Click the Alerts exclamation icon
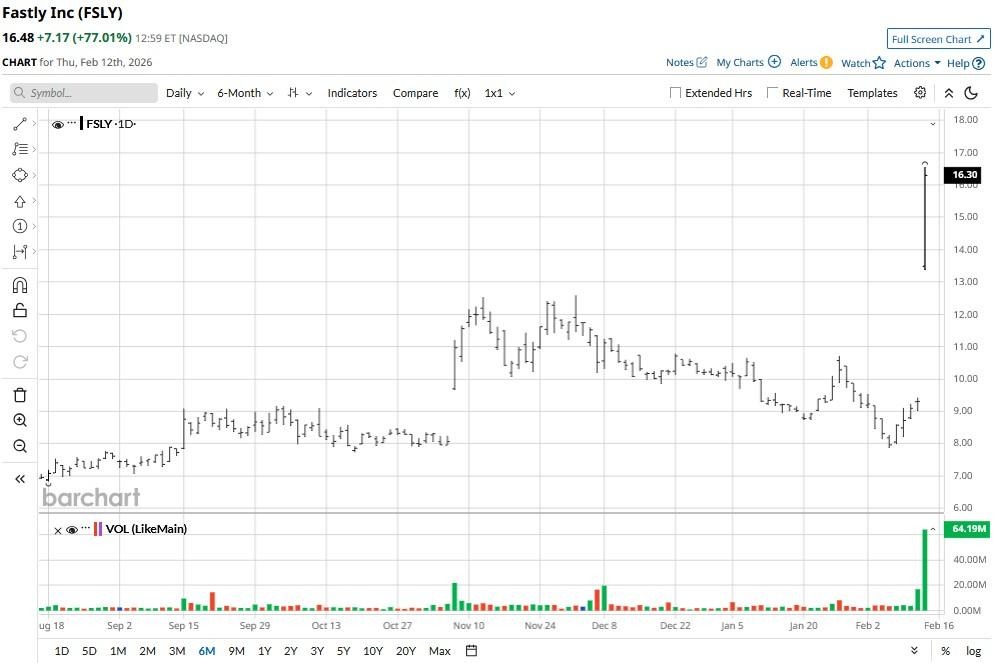Viewport: 994px width, 663px height. click(826, 62)
